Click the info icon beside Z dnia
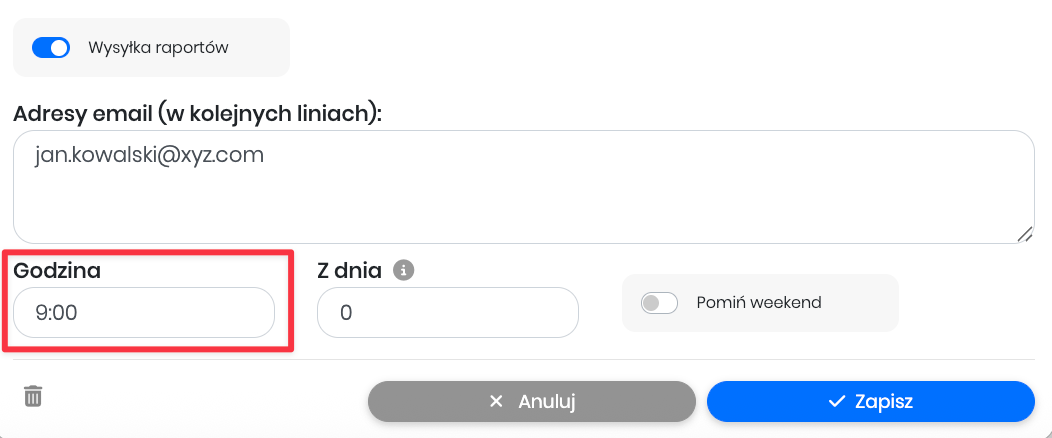 (403, 270)
